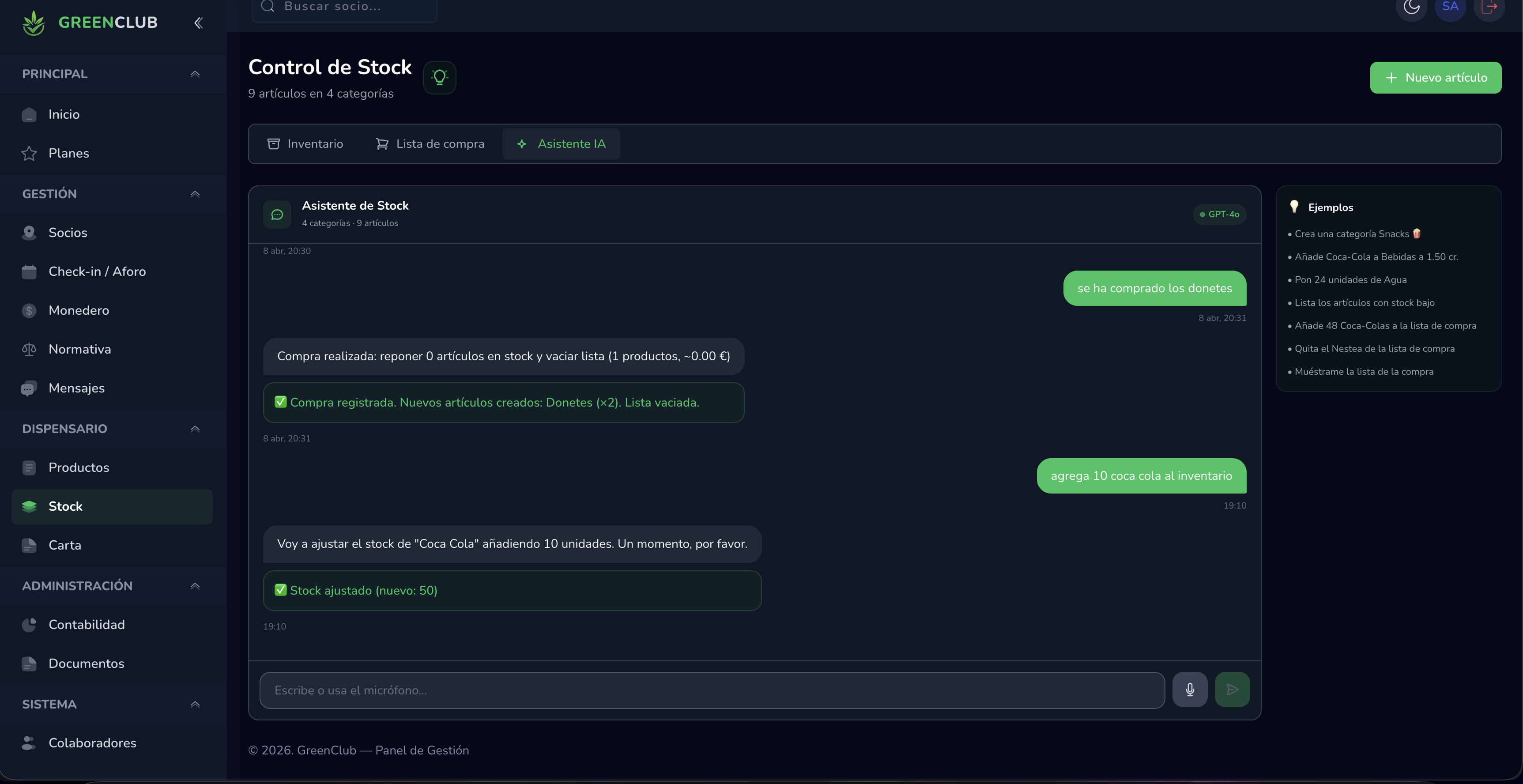Collapse the SISTEMA section header
The height and width of the screenshot is (784, 1523).
click(195, 704)
